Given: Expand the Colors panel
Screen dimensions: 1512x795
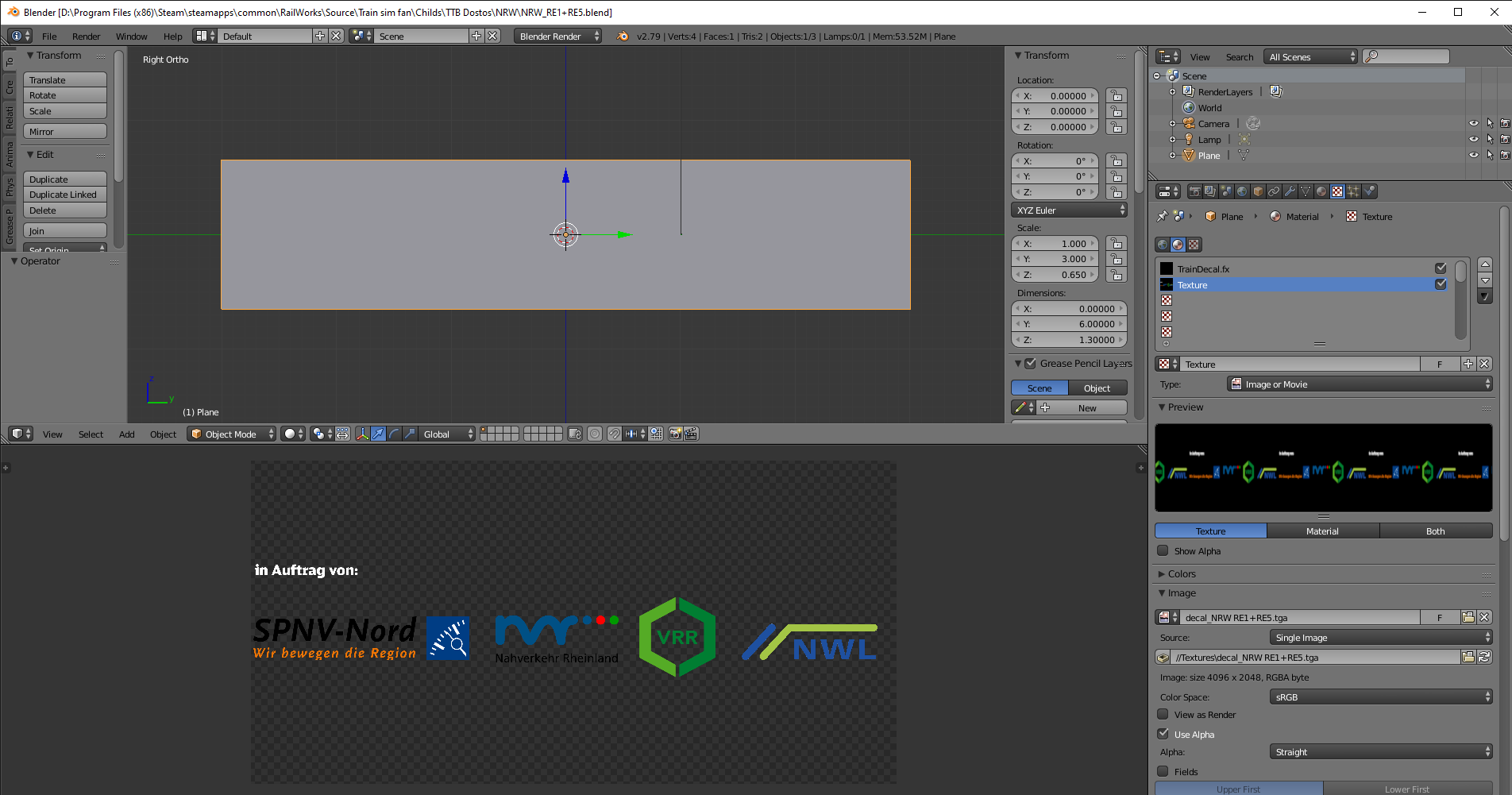Looking at the screenshot, I should tap(1182, 573).
